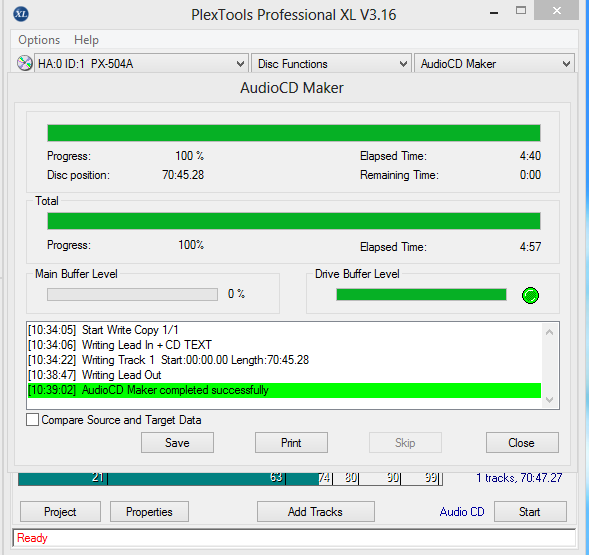Click the Add Tracks button

[x=316, y=511]
